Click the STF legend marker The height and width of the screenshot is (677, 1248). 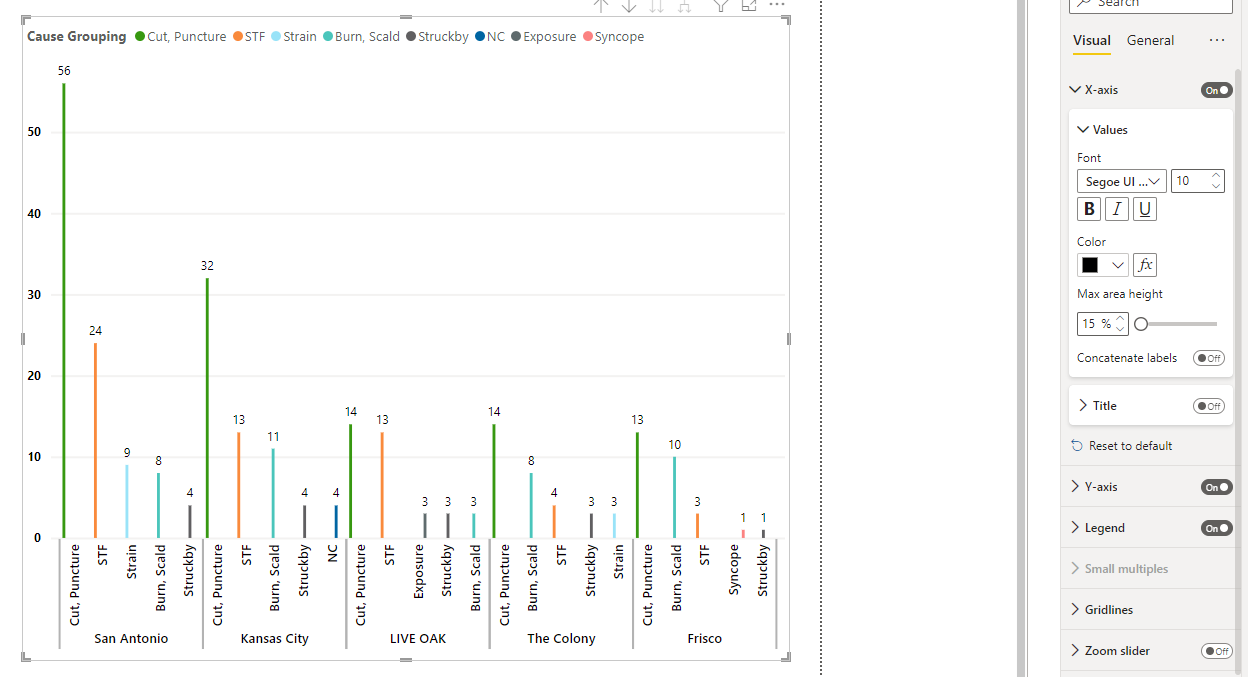238,37
